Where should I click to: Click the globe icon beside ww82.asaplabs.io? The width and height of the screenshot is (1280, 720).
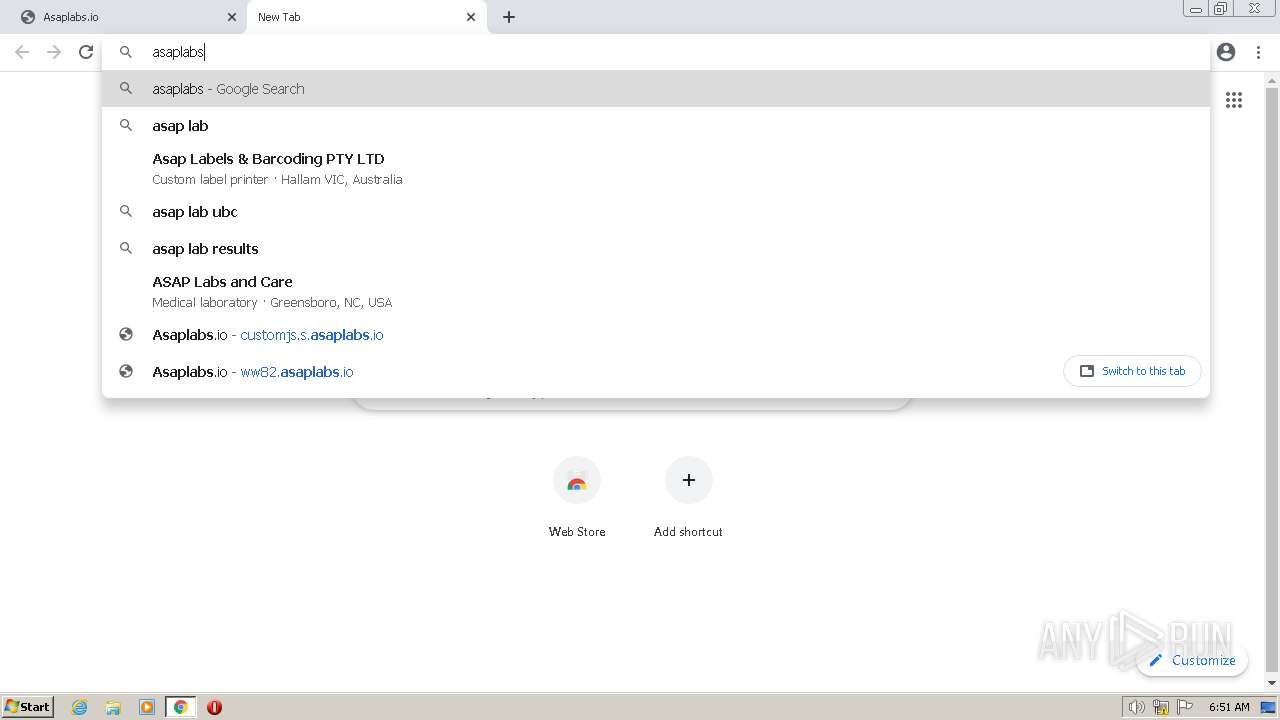pos(126,372)
